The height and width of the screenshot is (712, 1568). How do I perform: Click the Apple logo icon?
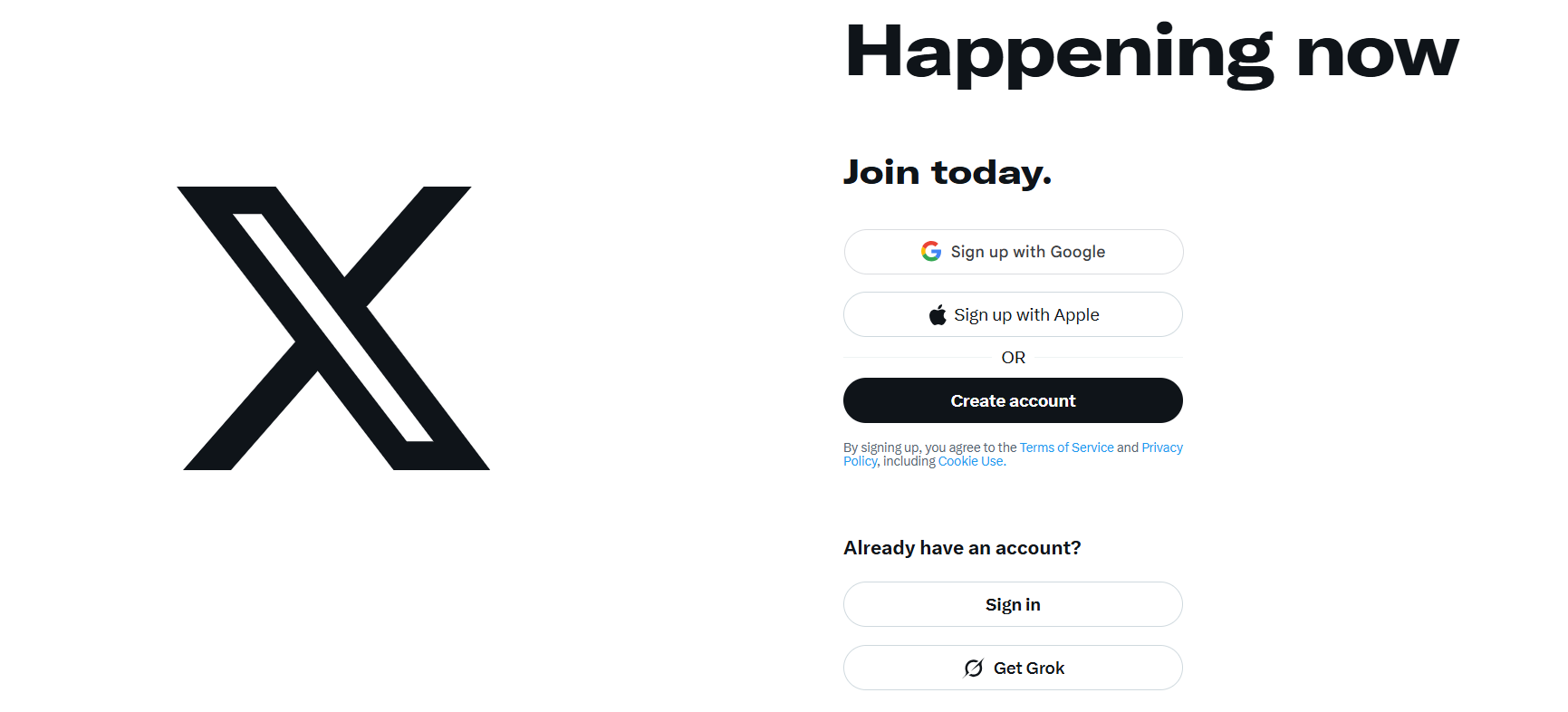point(938,315)
